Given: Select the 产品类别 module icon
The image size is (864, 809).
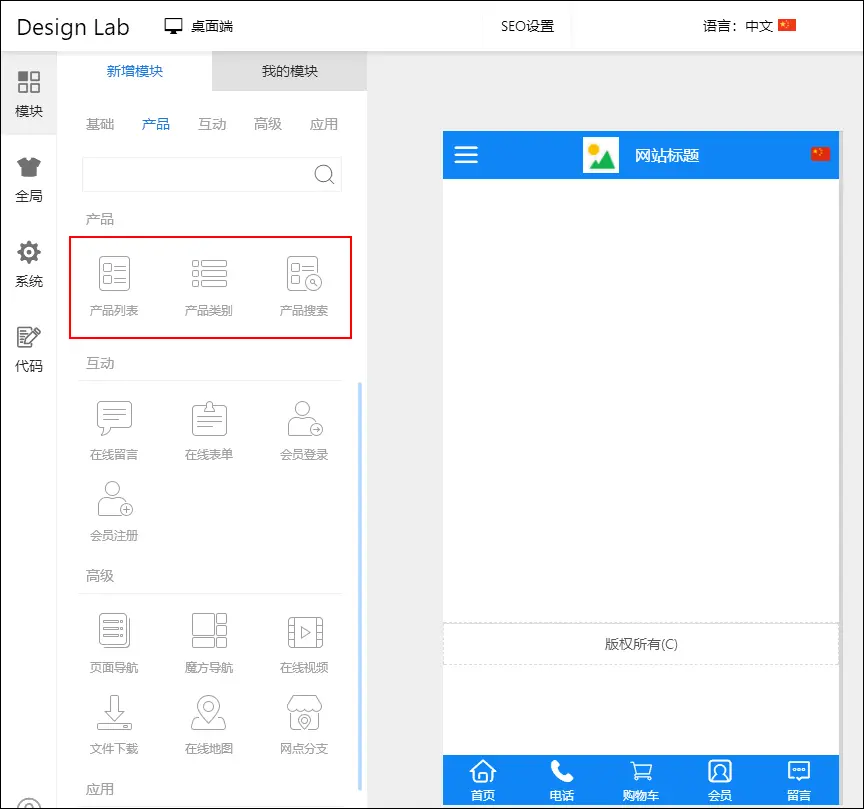Looking at the screenshot, I should tap(209, 274).
